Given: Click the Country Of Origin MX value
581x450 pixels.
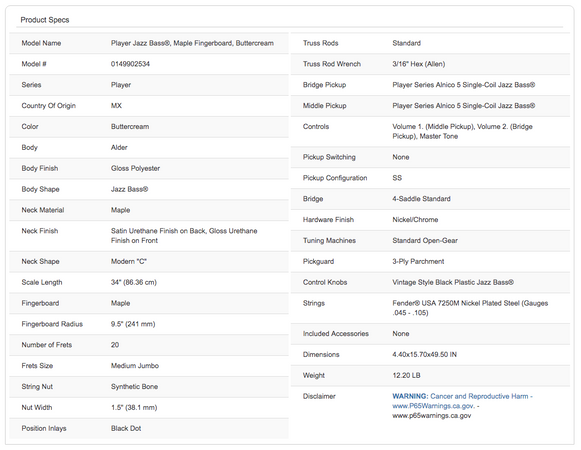Looking at the screenshot, I should 116,106.
